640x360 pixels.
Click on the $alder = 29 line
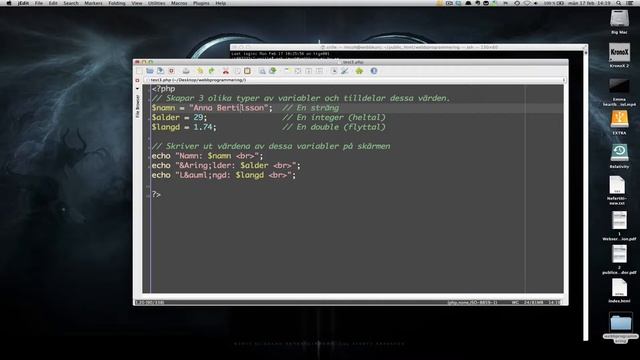tap(180, 118)
